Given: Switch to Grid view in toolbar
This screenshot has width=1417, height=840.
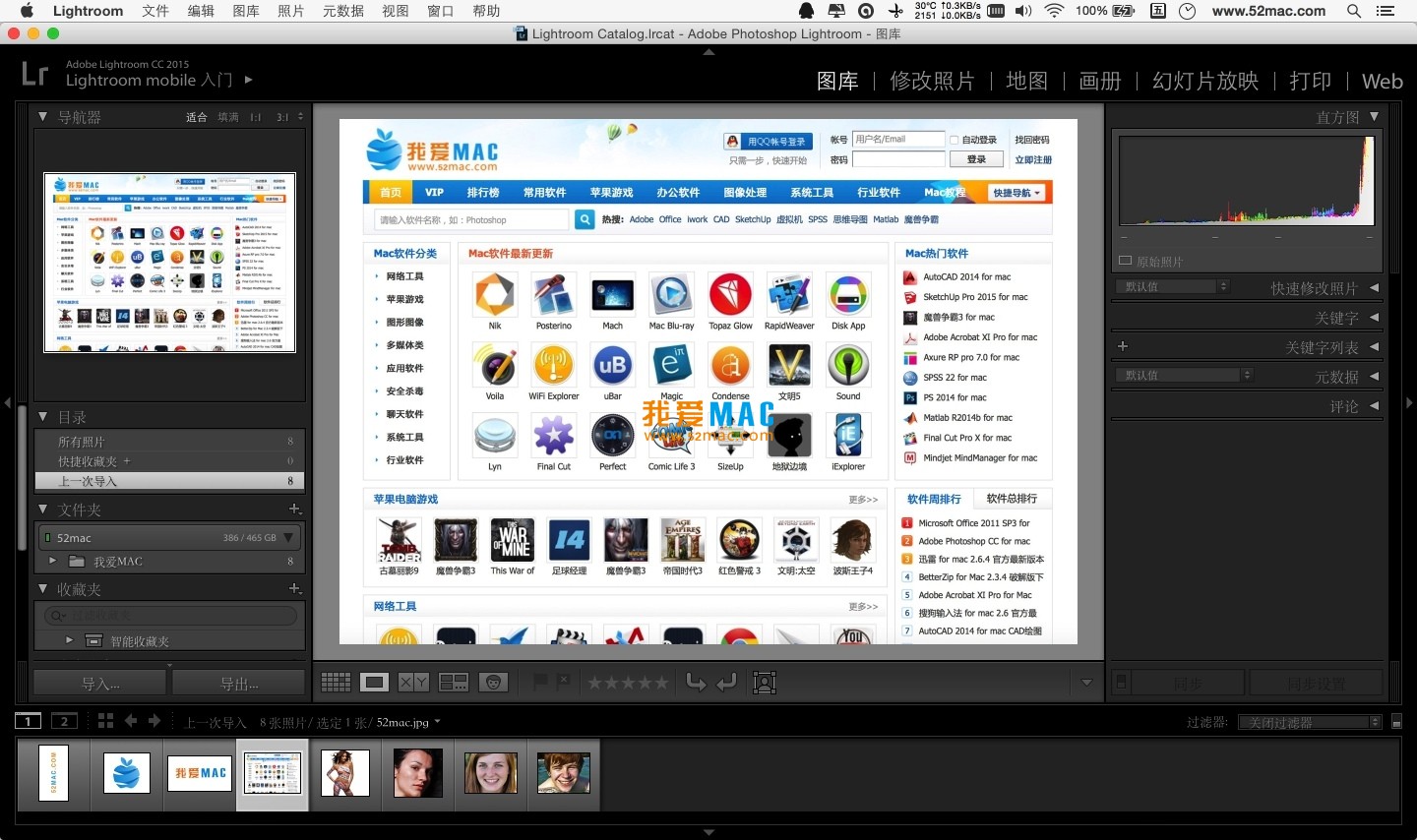Looking at the screenshot, I should coord(336,682).
